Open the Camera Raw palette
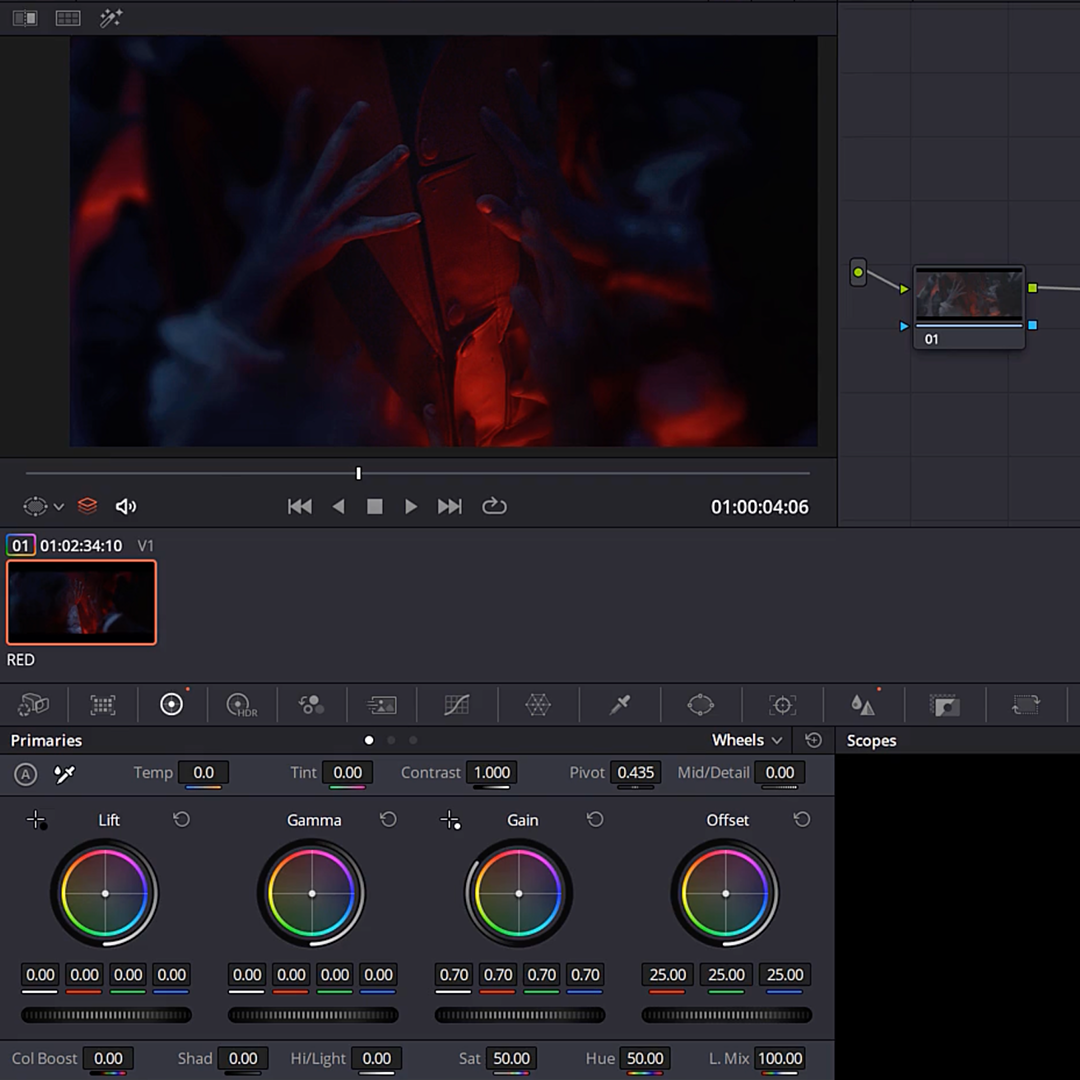The height and width of the screenshot is (1080, 1080). (x=33, y=705)
